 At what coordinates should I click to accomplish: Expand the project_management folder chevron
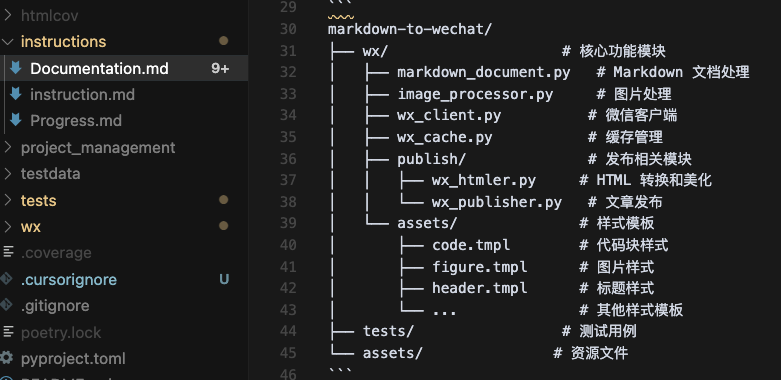click(8, 147)
